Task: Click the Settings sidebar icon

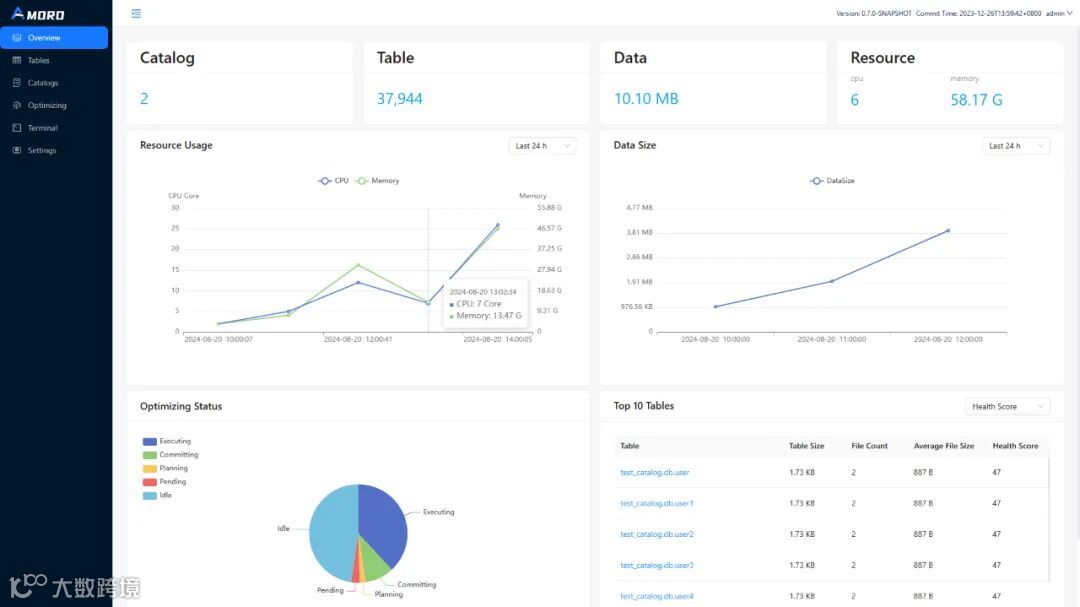Action: pos(17,150)
